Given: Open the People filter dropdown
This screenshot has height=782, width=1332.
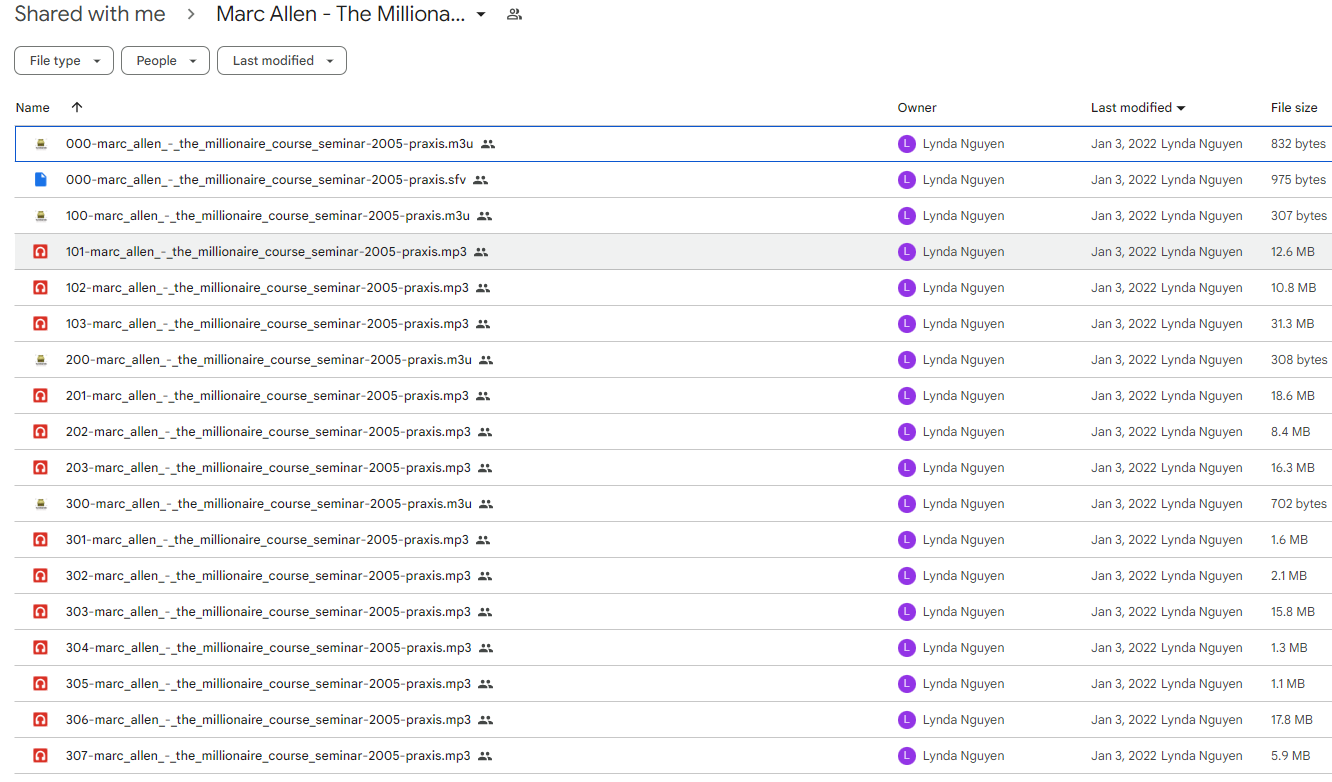Looking at the screenshot, I should pos(166,61).
